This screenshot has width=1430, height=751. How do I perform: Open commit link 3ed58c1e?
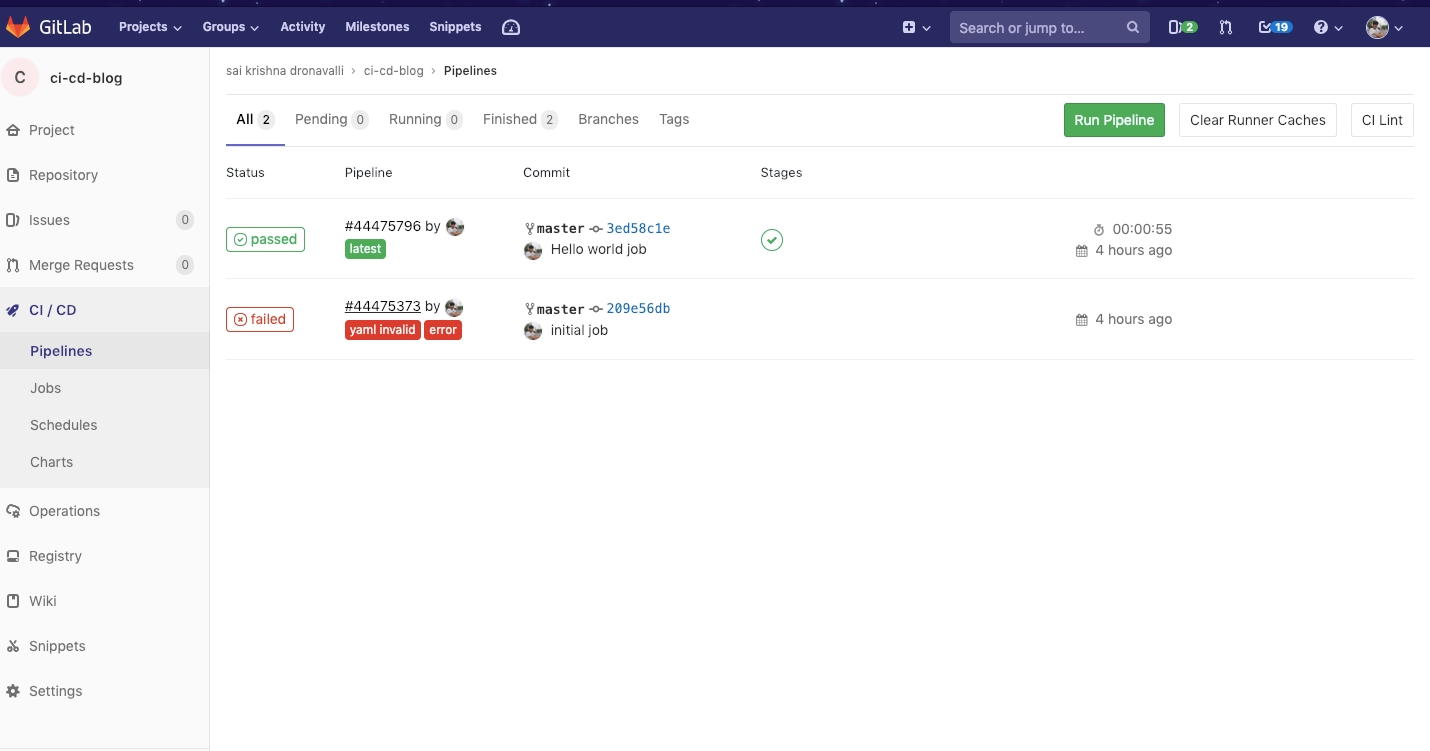tap(638, 228)
